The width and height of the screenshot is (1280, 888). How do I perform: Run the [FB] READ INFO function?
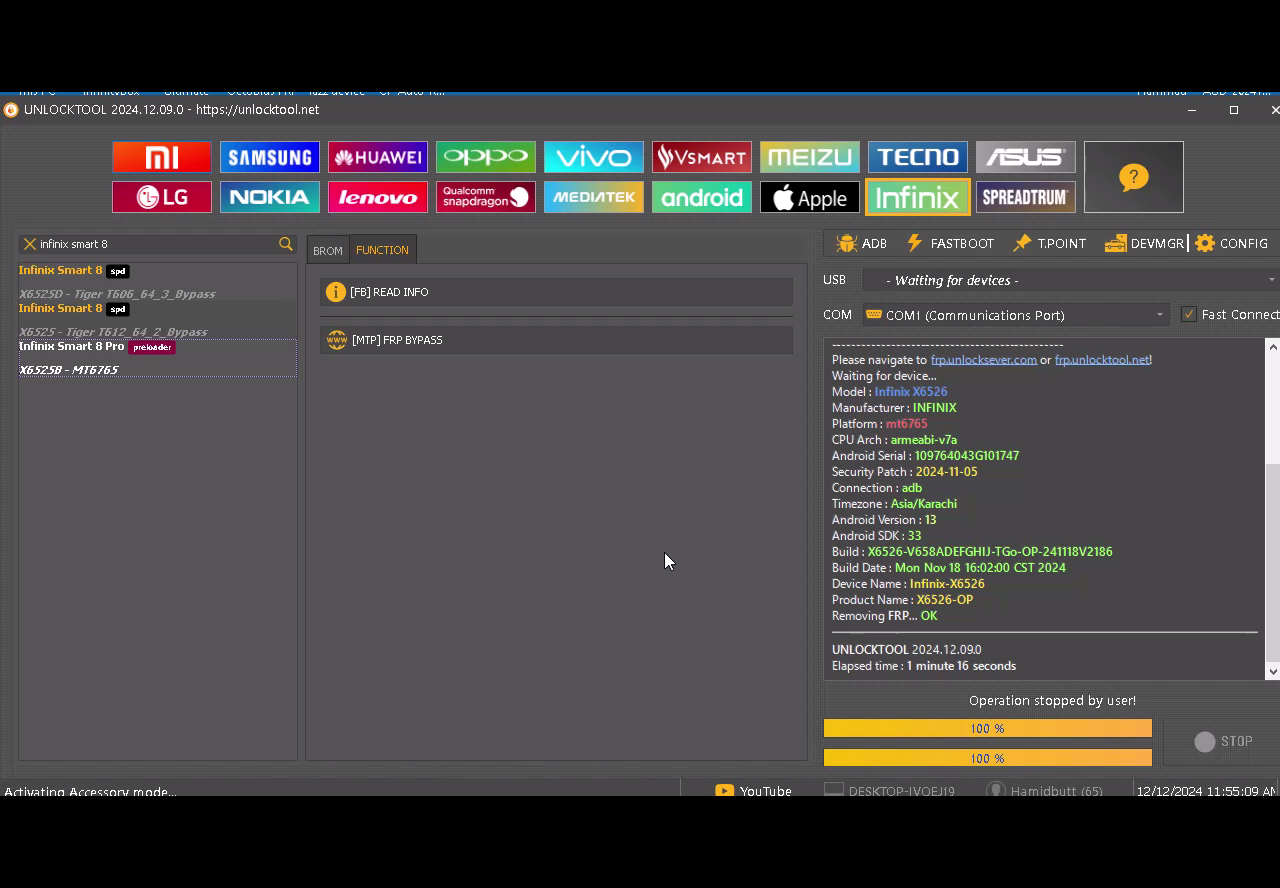pyautogui.click(x=557, y=292)
